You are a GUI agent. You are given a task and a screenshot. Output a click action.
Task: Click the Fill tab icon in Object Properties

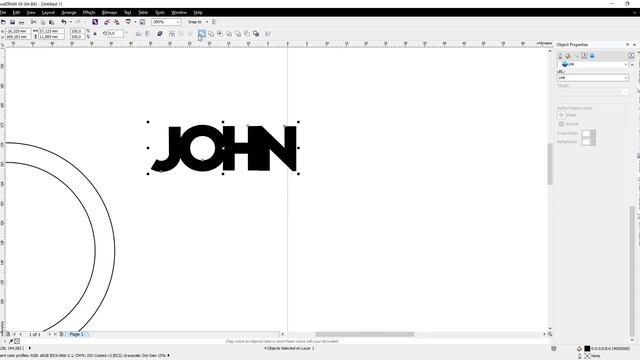tap(568, 56)
